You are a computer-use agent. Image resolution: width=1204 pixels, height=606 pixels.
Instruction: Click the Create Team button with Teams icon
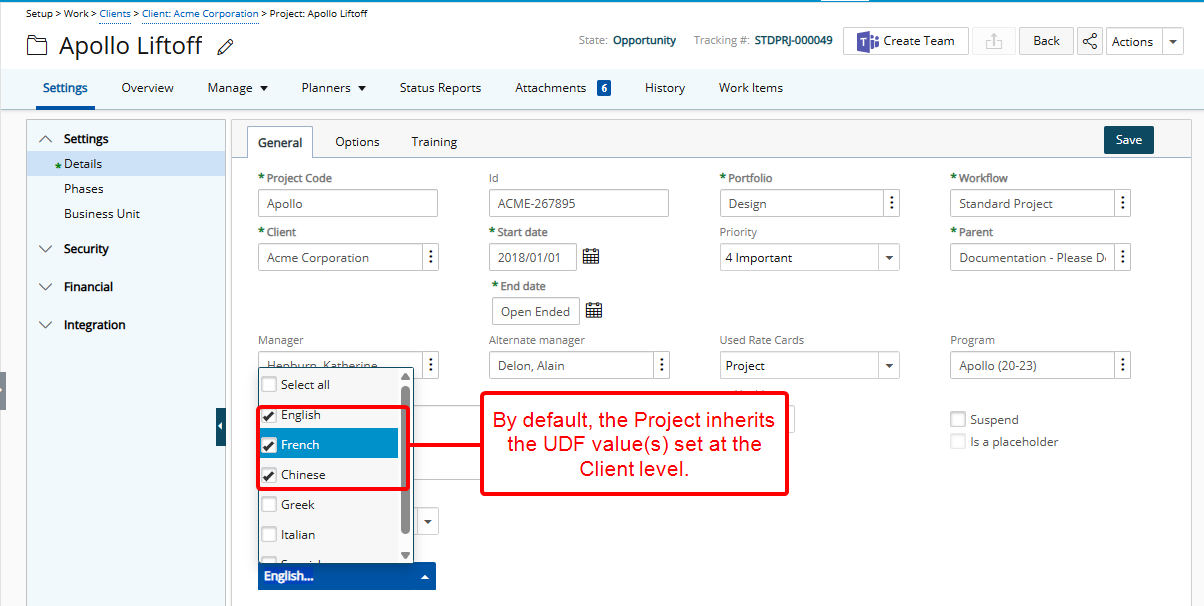click(906, 41)
